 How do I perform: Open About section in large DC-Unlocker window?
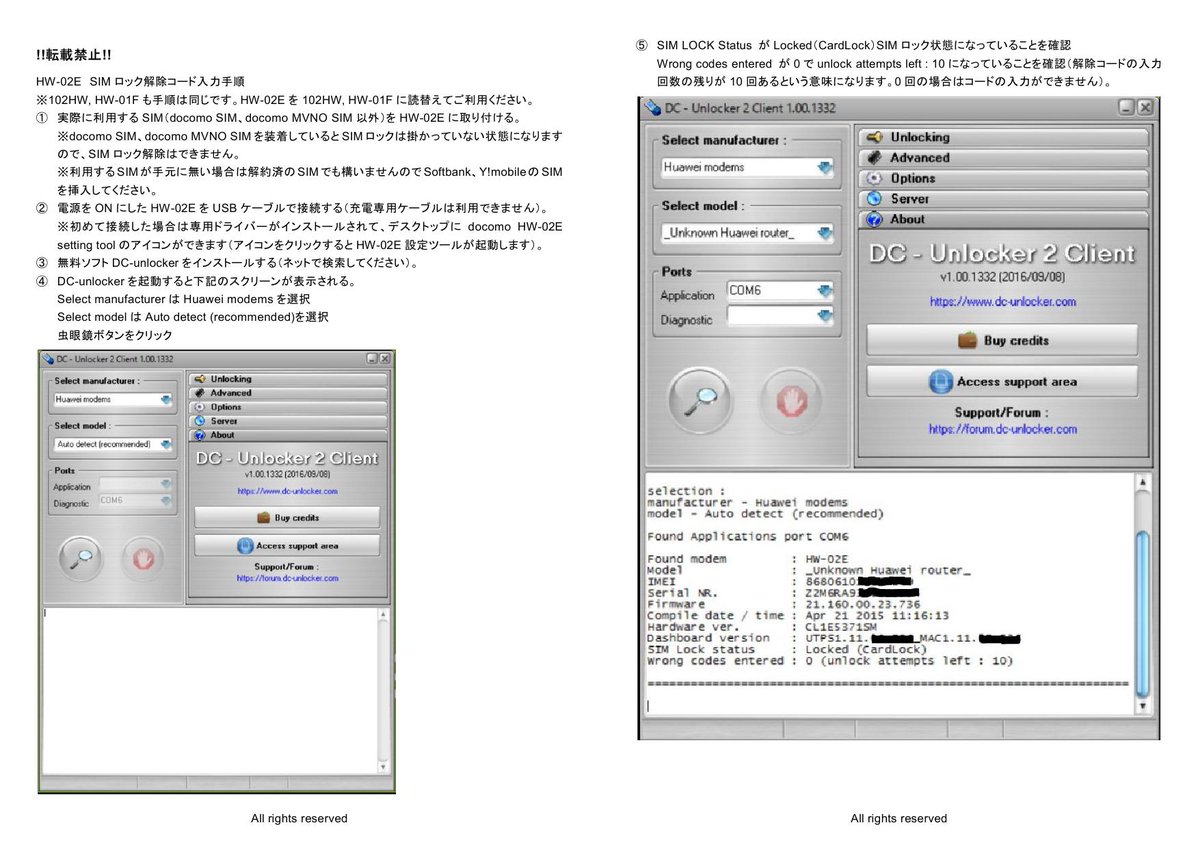[1003, 219]
